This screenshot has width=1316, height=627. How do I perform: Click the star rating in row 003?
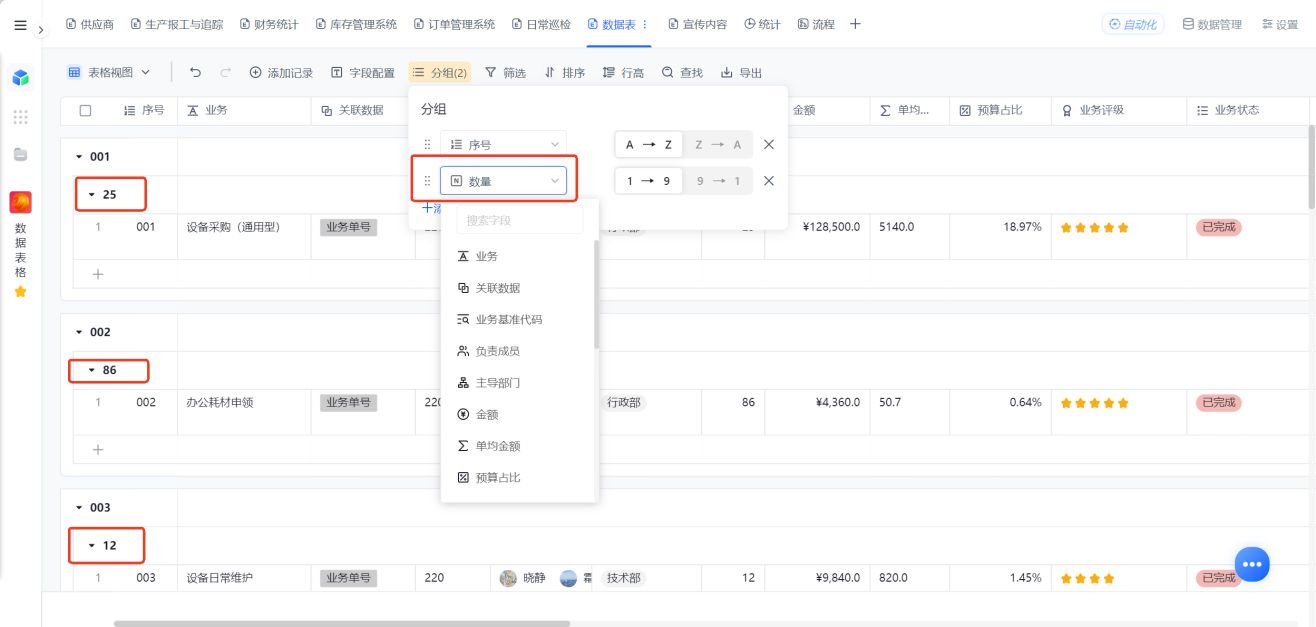1088,578
